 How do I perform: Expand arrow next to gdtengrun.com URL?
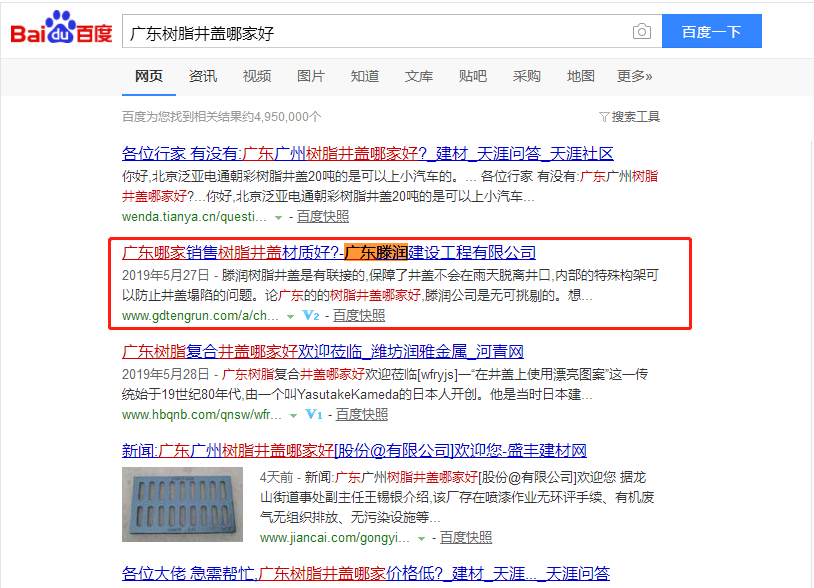pyautogui.click(x=291, y=316)
